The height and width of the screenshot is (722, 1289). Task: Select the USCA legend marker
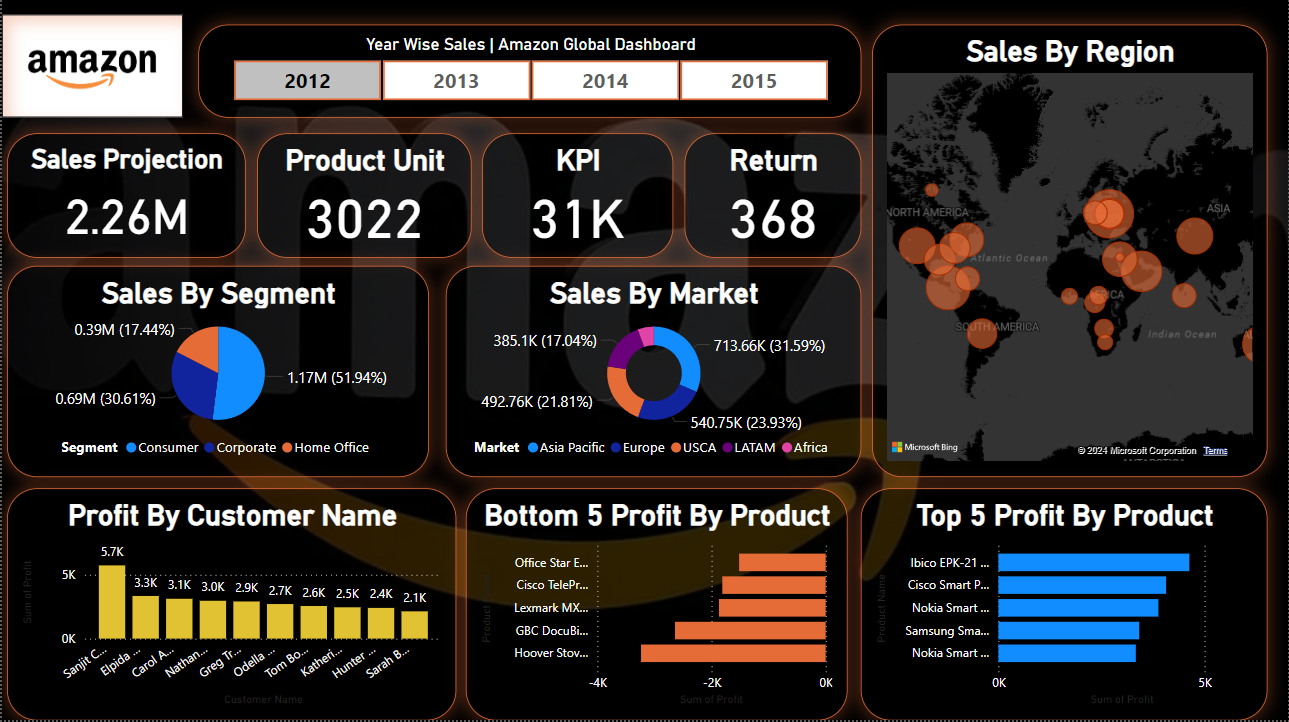[676, 448]
